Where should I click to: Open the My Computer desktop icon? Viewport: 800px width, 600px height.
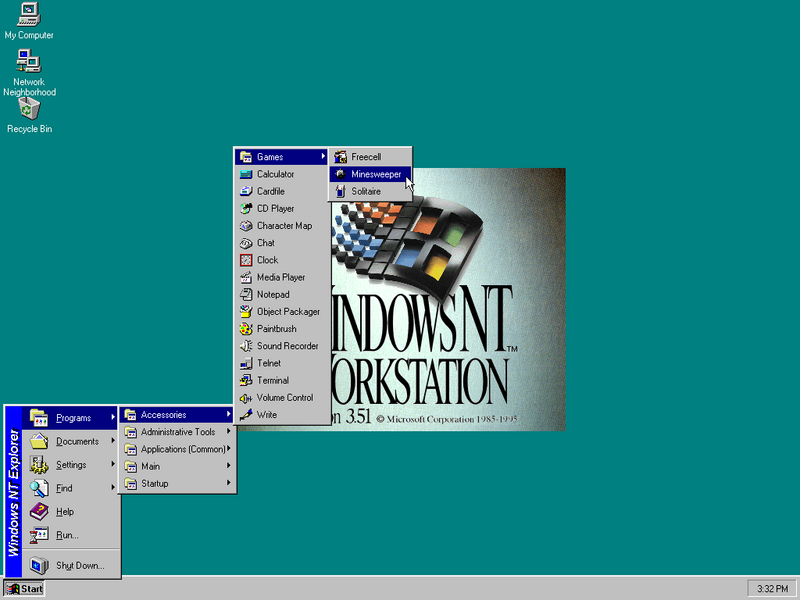pyautogui.click(x=29, y=14)
